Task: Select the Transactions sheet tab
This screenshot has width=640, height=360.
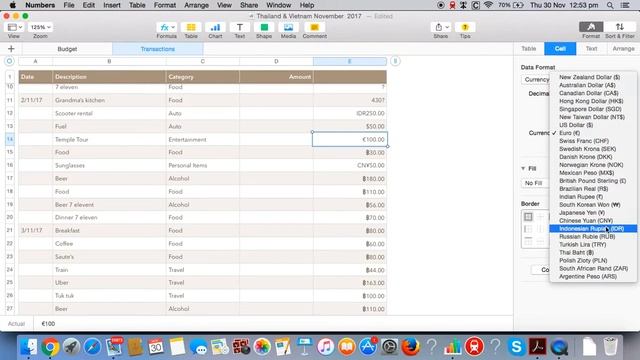Action: [158, 49]
